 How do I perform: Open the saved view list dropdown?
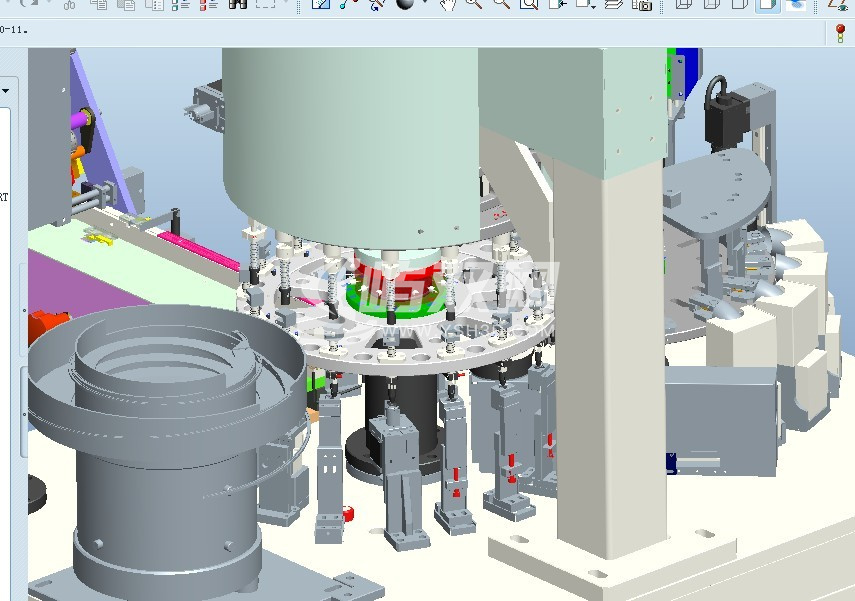pyautogui.click(x=586, y=4)
